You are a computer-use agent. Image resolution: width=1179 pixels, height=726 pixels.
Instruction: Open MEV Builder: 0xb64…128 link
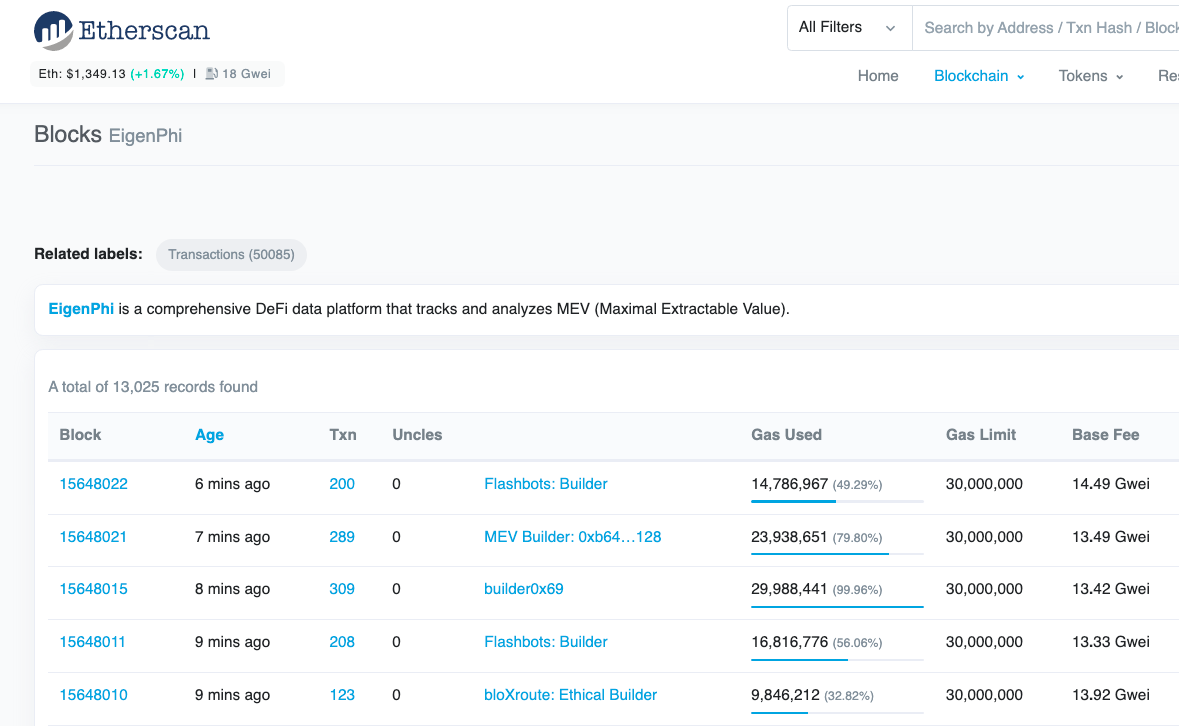pyautogui.click(x=573, y=537)
